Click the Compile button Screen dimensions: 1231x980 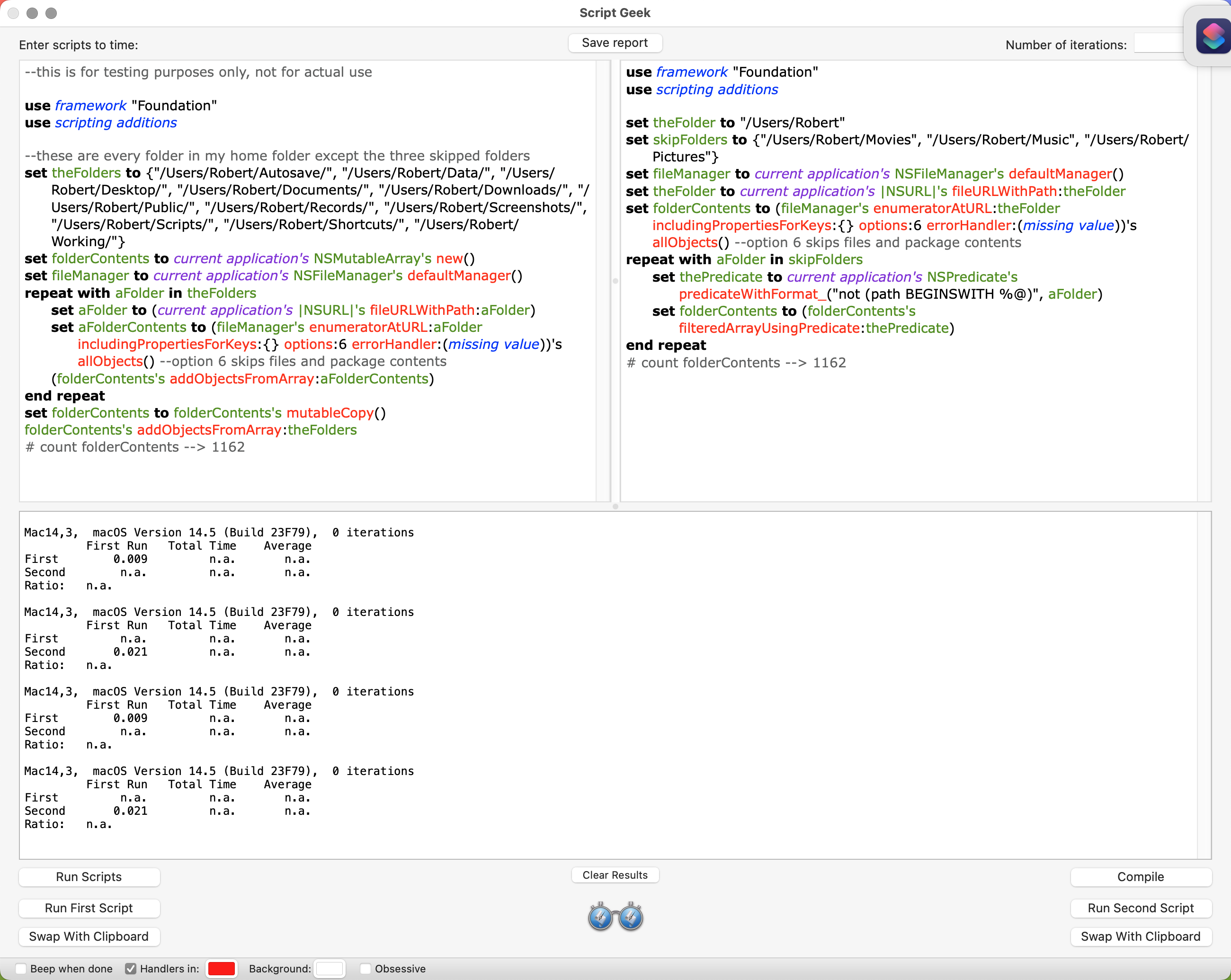click(x=1140, y=877)
